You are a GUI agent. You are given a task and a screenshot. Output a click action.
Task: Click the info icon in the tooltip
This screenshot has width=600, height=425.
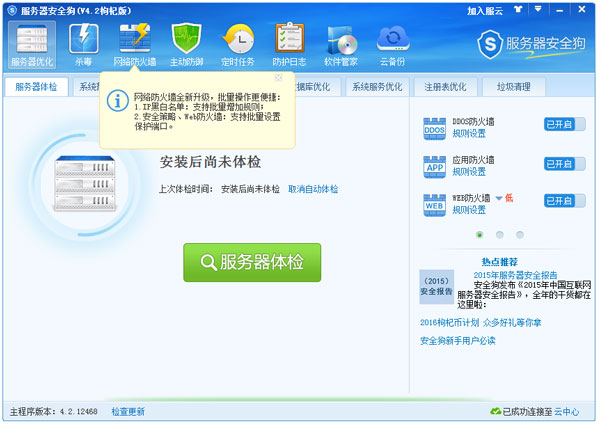[x=117, y=101]
